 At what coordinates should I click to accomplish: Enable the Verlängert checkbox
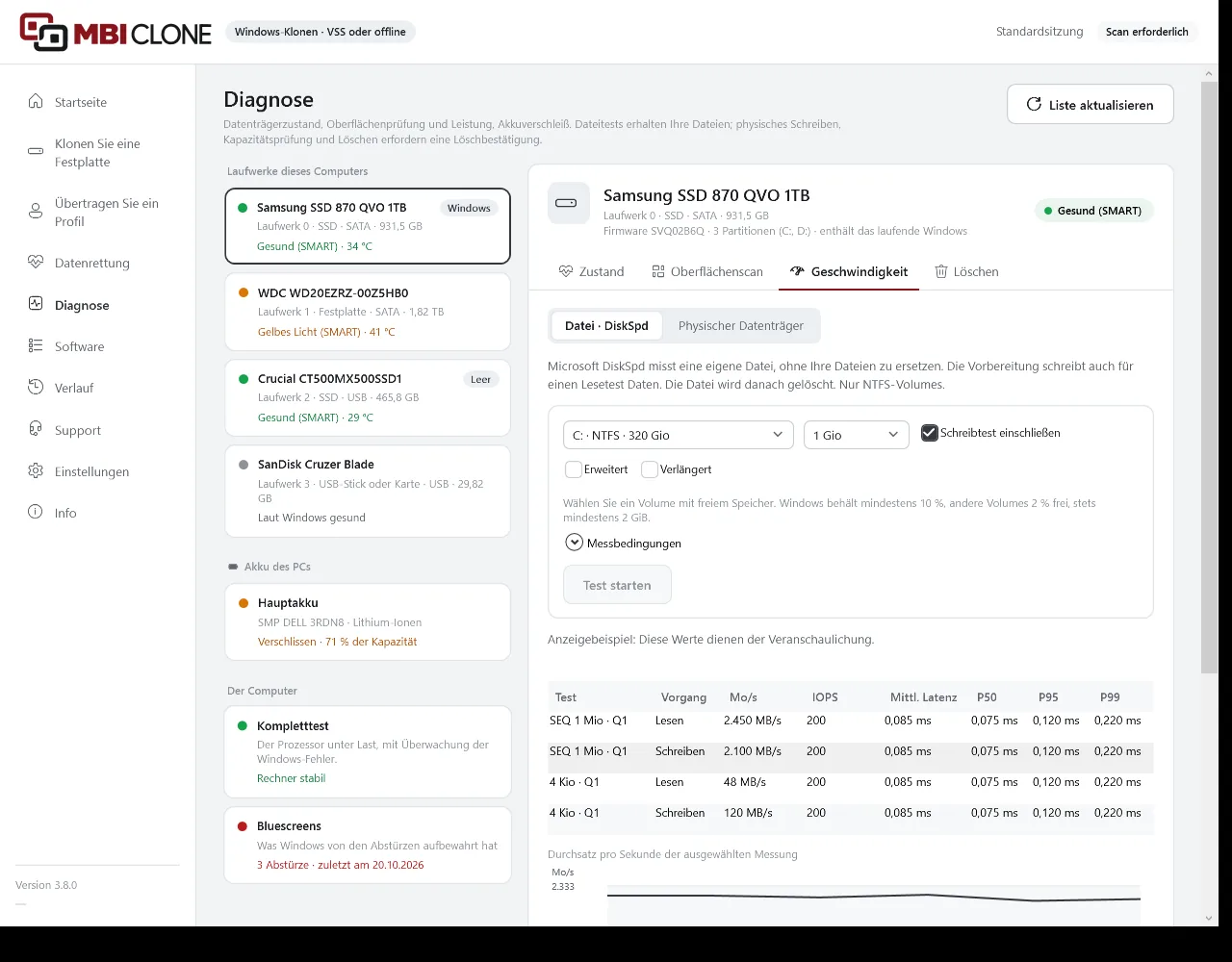click(x=650, y=469)
